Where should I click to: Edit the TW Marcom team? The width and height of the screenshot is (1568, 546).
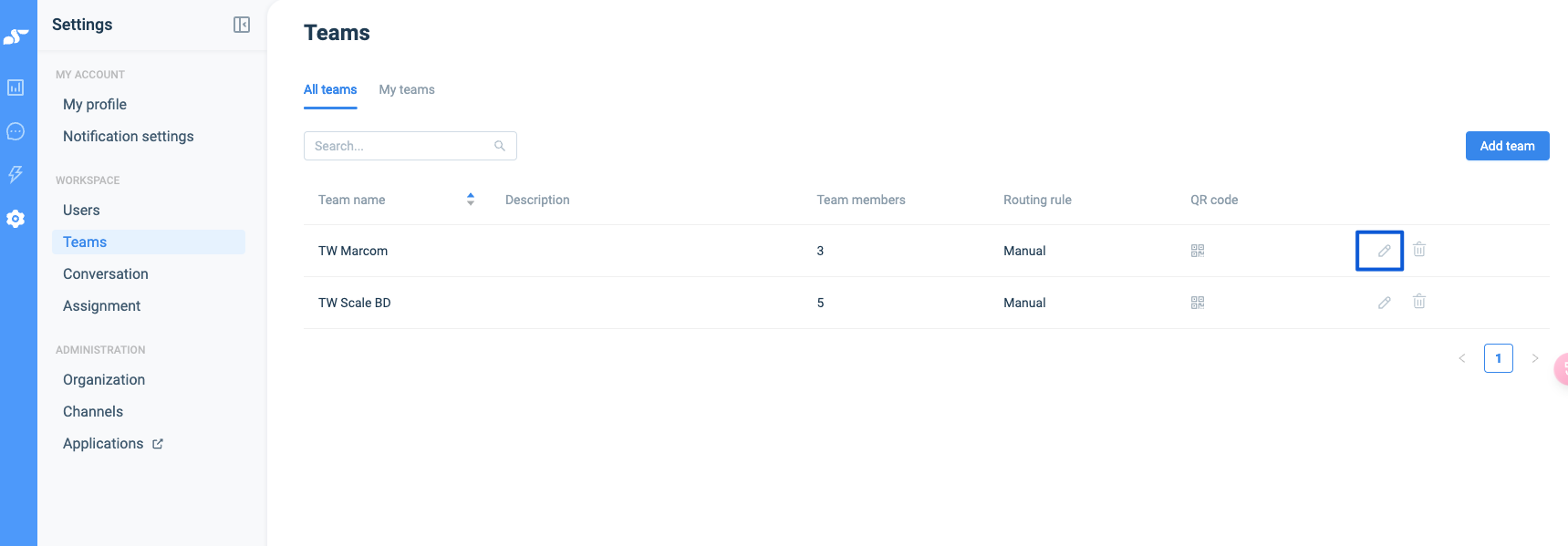[1384, 251]
